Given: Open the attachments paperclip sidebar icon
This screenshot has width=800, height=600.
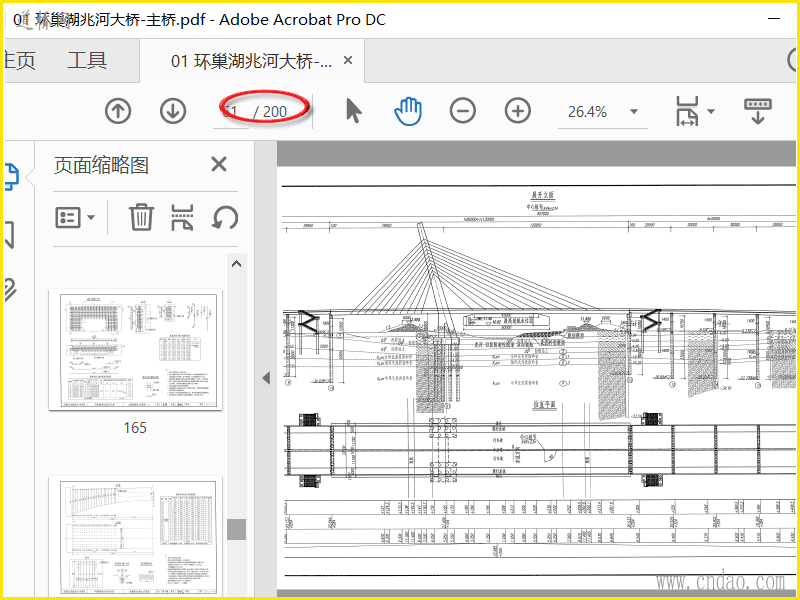Looking at the screenshot, I should 10,291.
